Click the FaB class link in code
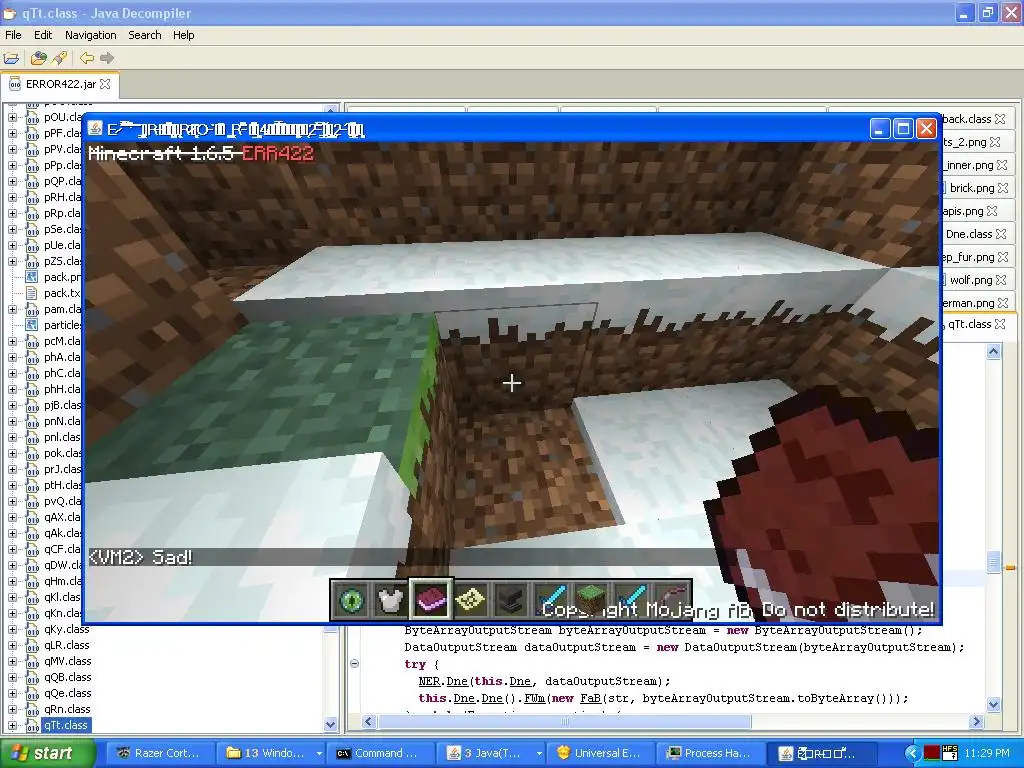This screenshot has height=768, width=1024. [x=590, y=698]
